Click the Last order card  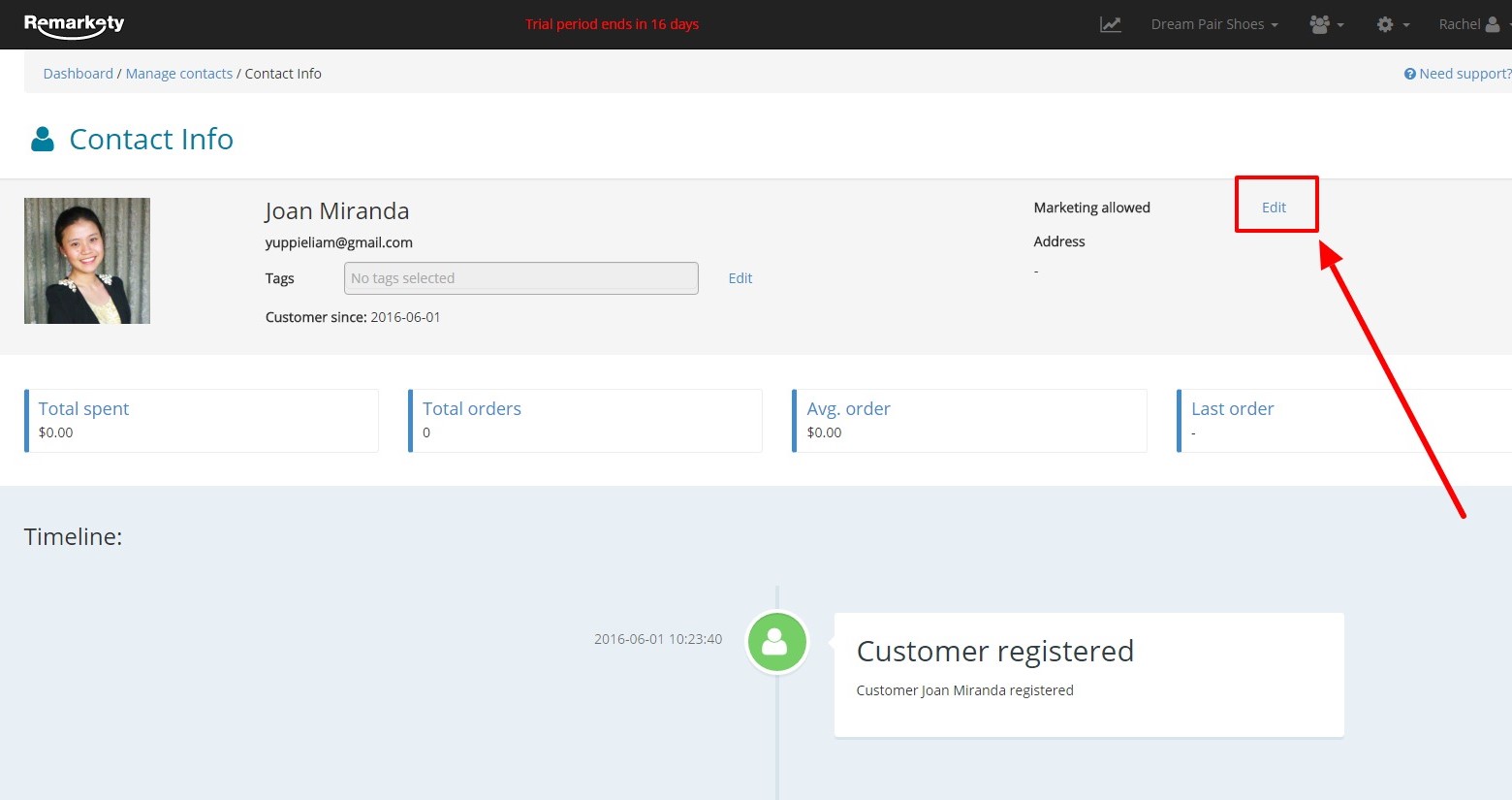(1344, 421)
